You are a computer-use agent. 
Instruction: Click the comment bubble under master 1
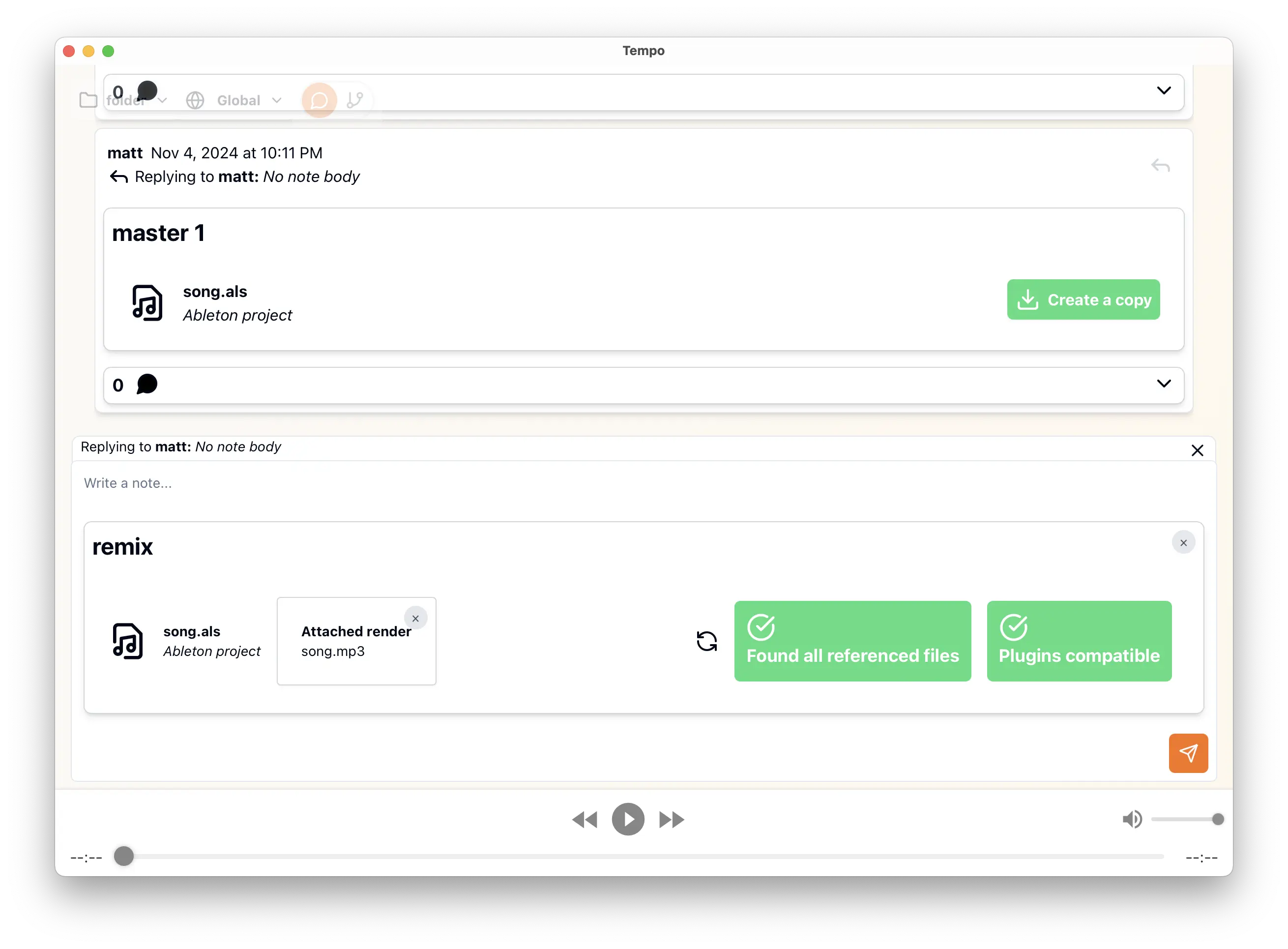147,385
